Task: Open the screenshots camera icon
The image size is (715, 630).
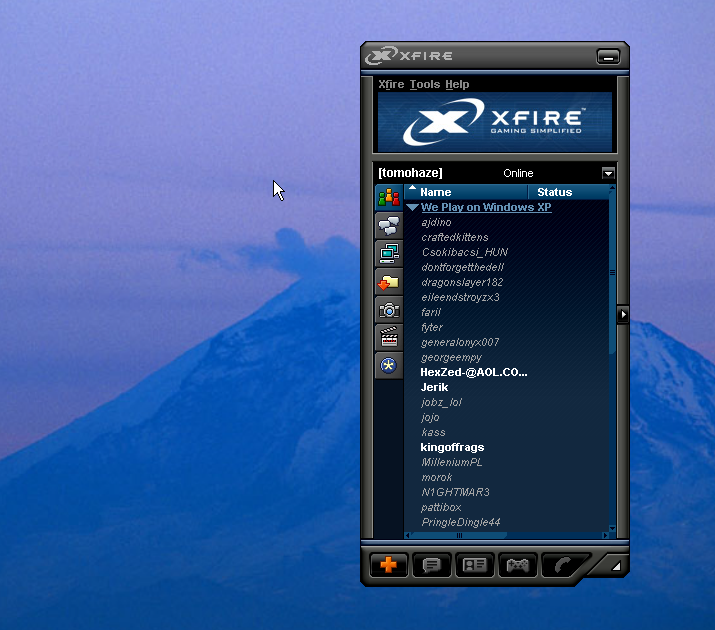Action: click(388, 310)
